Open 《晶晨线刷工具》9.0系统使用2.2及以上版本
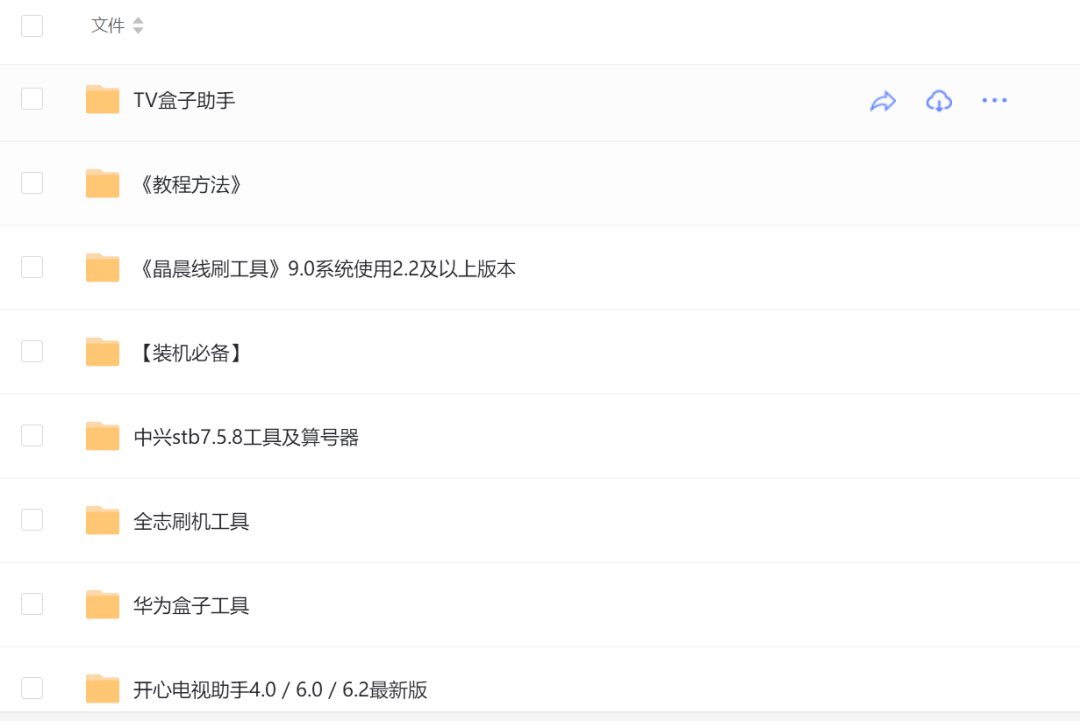 point(326,269)
